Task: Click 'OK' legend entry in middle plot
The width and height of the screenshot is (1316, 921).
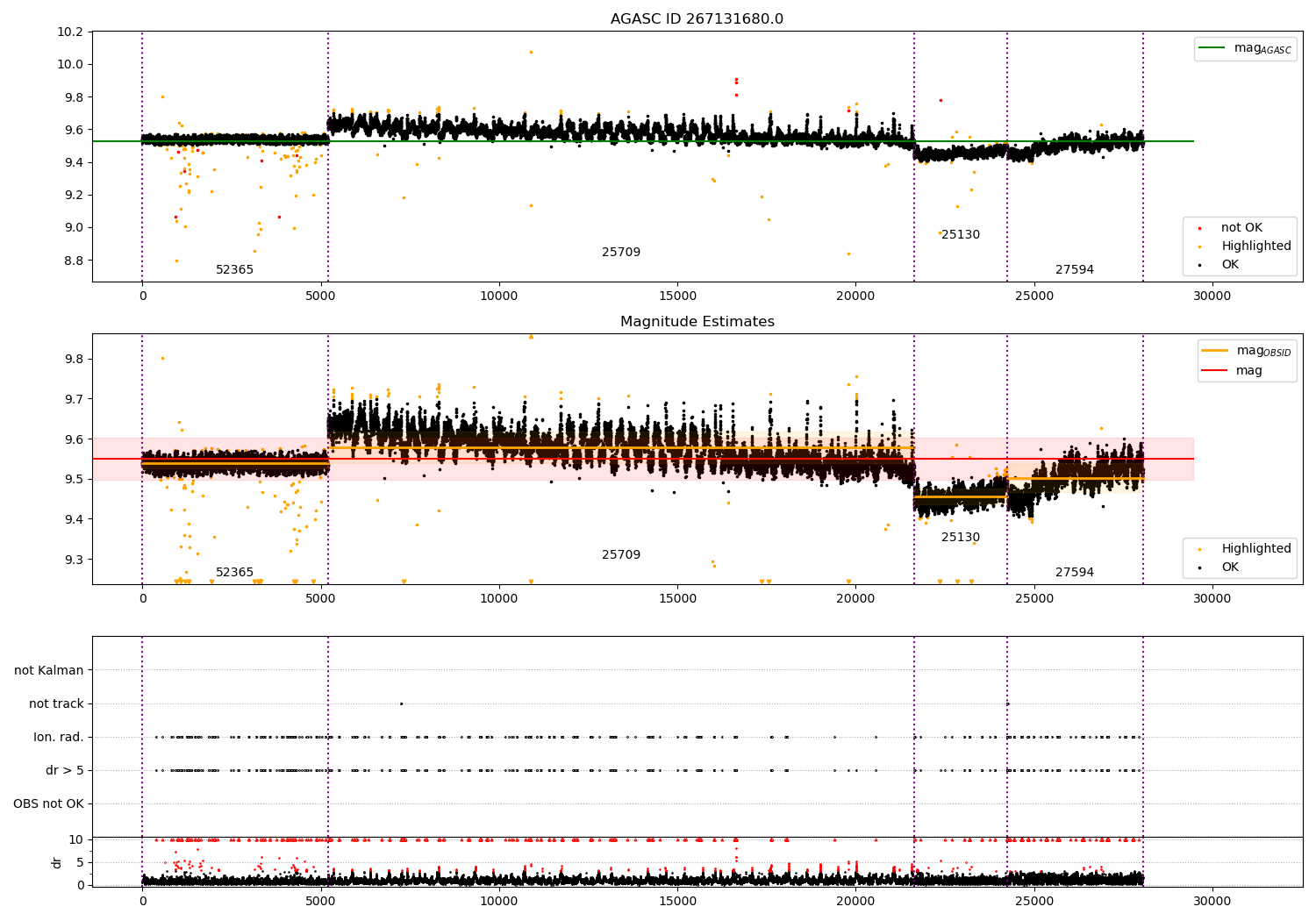Action: point(1231,568)
